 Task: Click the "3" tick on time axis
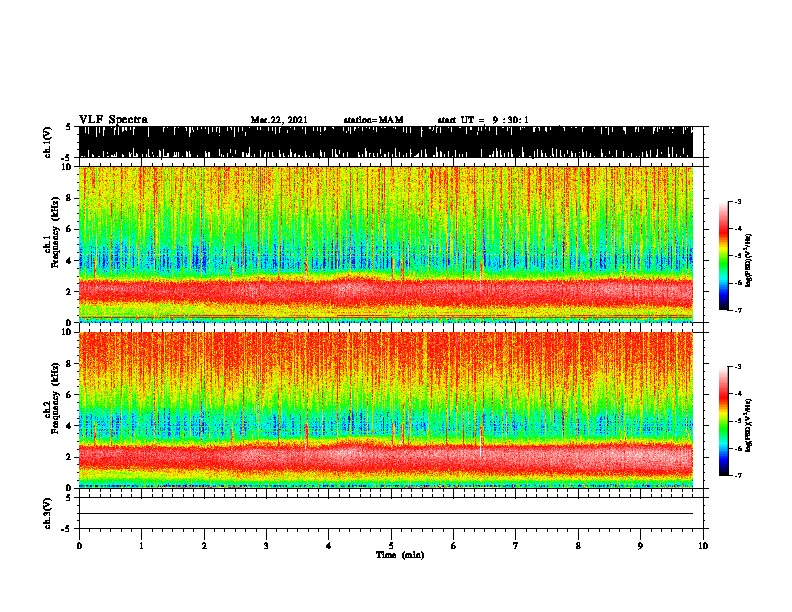[267, 546]
